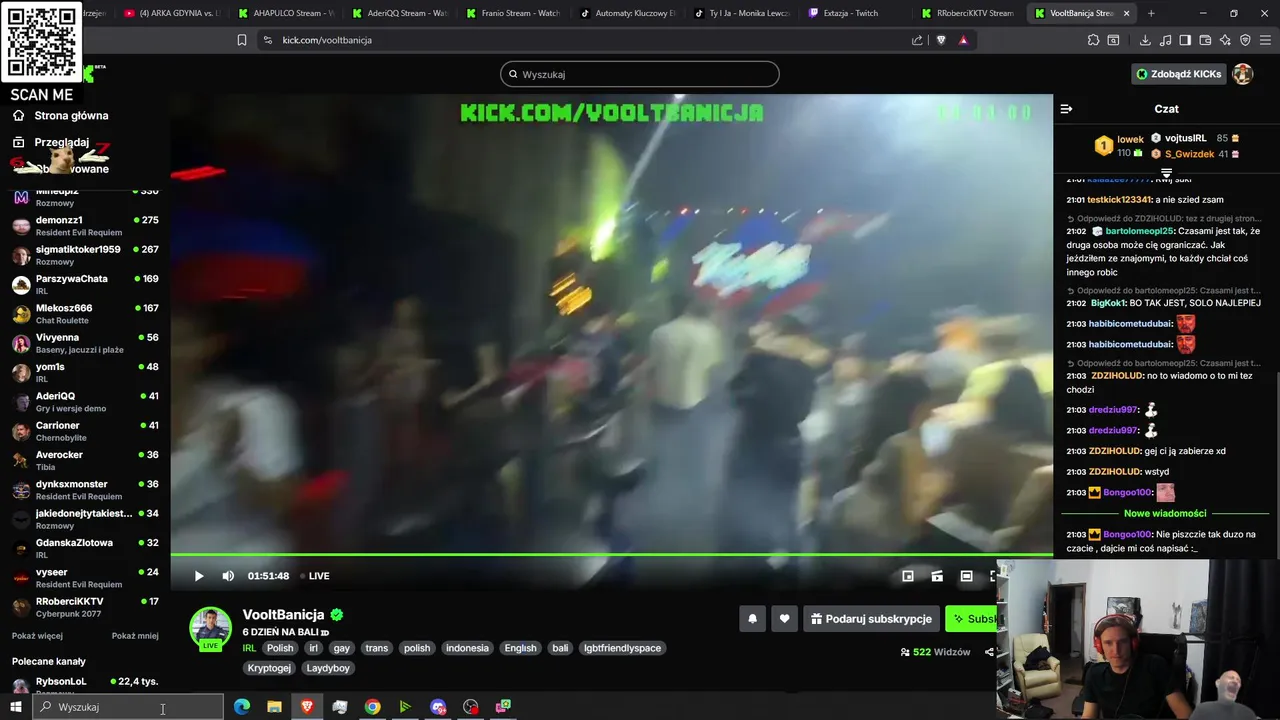Follow VooltBanicja with heart button
This screenshot has height=720, width=1280.
point(784,619)
